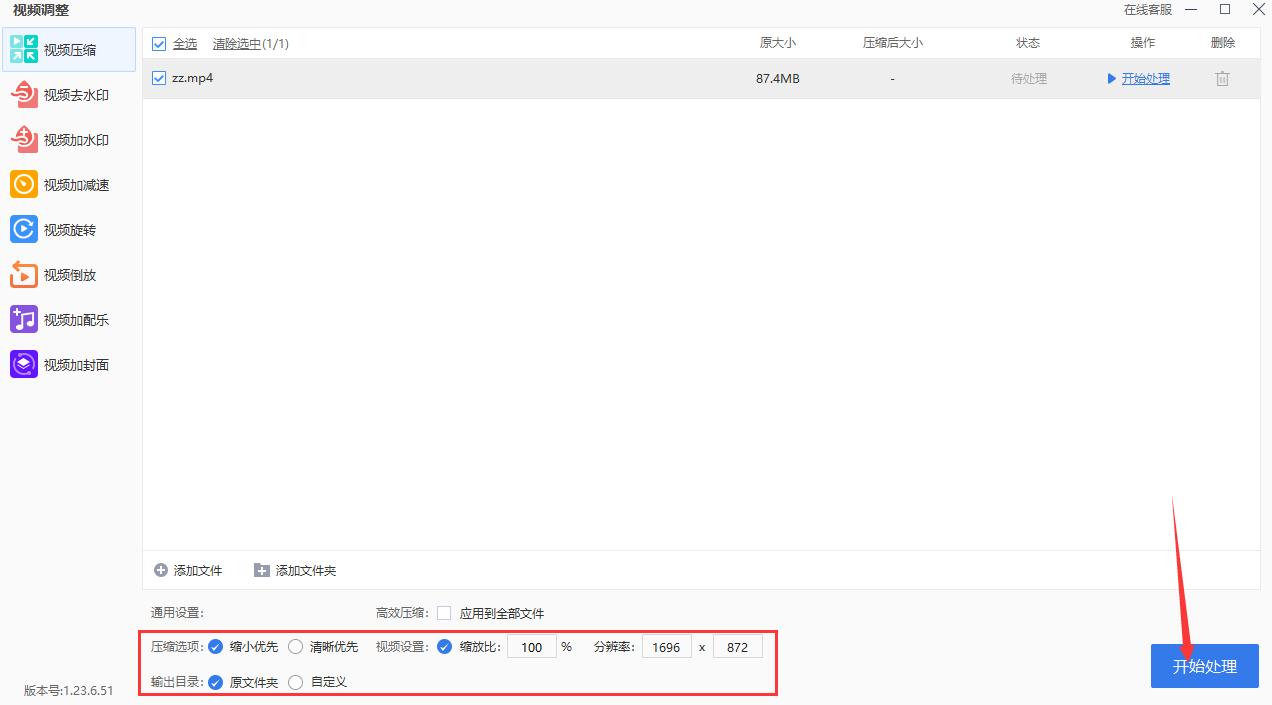The width and height of the screenshot is (1272, 705).
Task: Uncheck the zz.mp4 file checkbox
Action: (159, 78)
